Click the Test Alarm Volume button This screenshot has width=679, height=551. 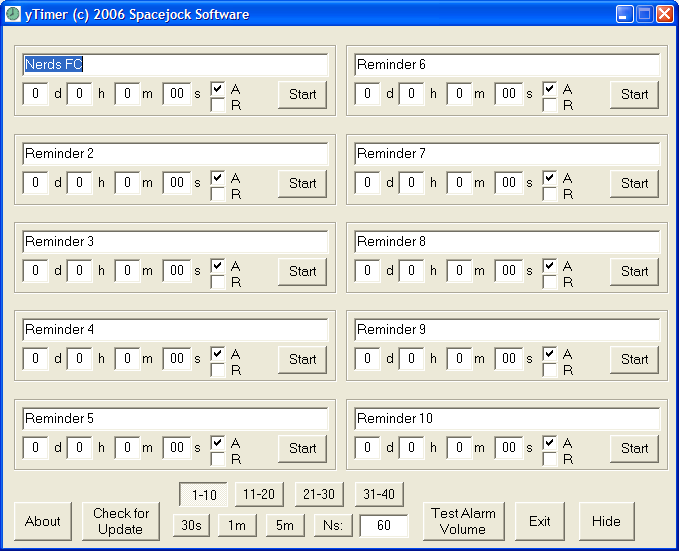(463, 521)
